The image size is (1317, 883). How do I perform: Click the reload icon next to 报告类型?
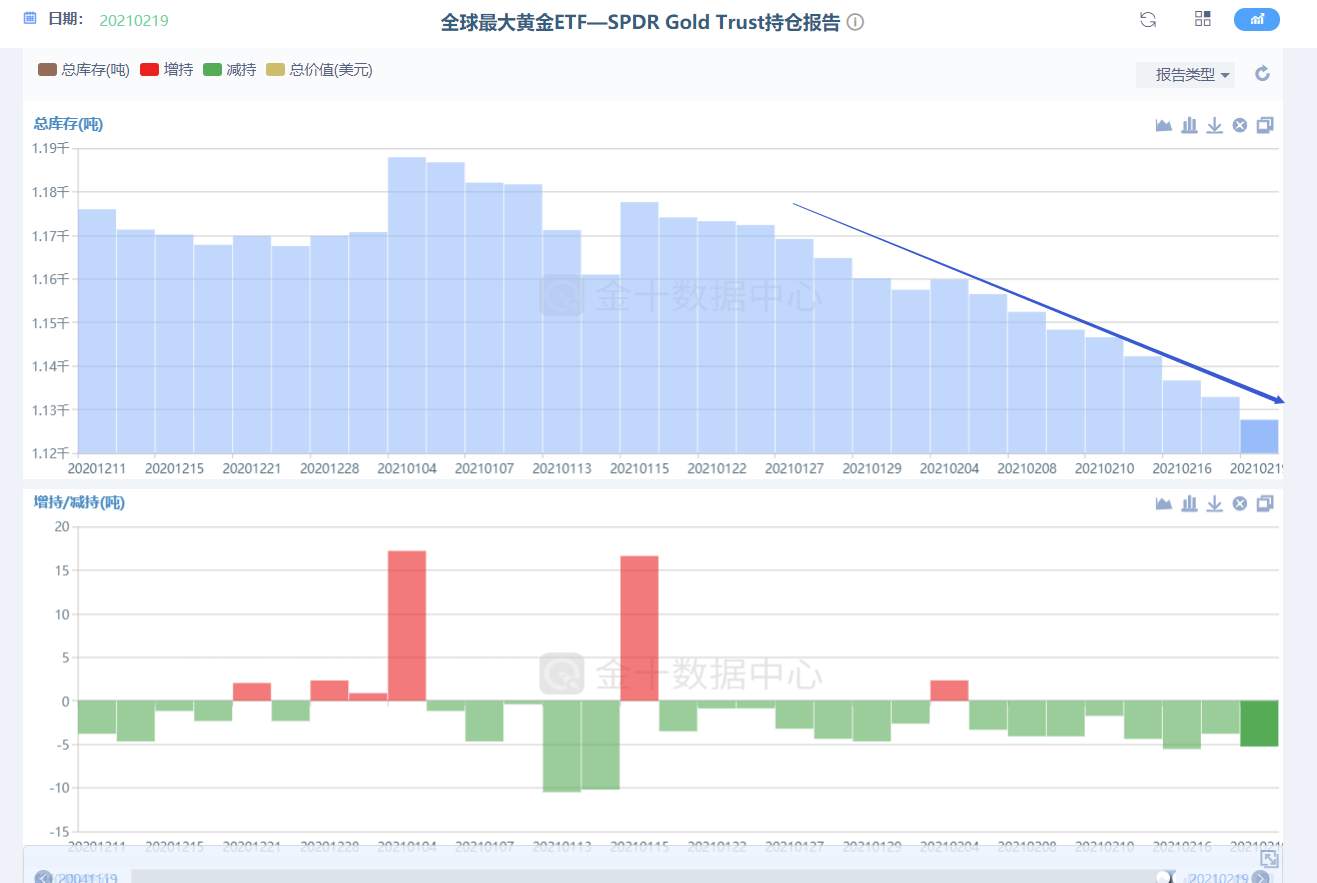pos(1262,74)
